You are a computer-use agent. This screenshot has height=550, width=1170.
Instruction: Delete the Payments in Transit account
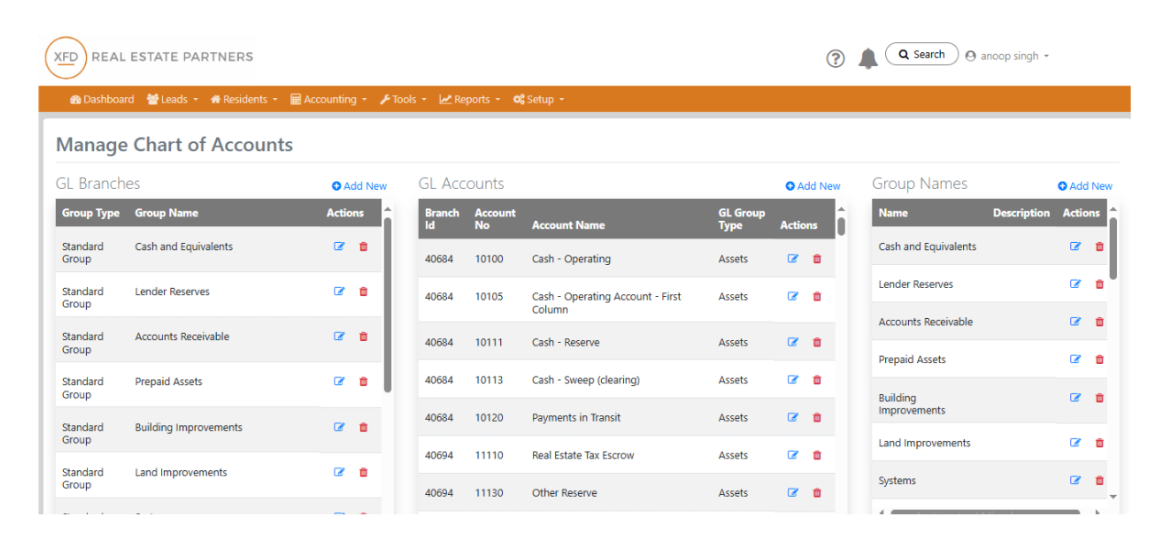point(817,418)
